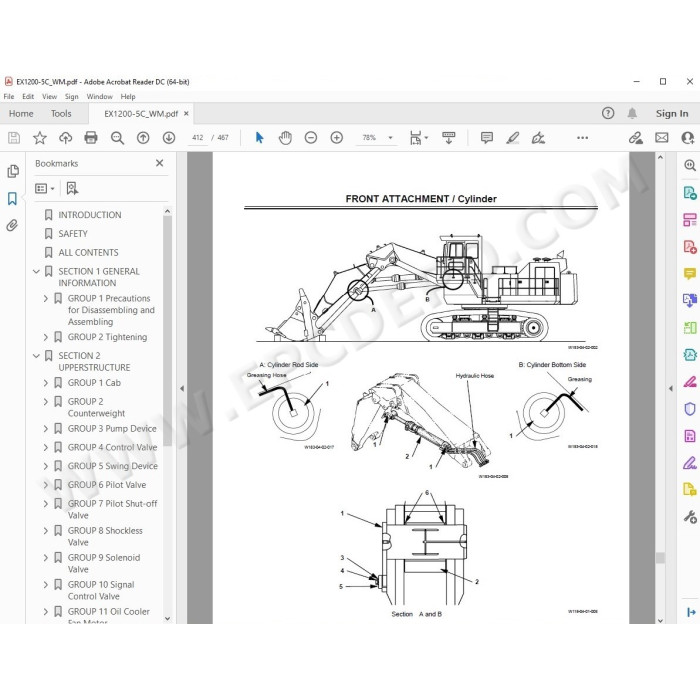Open the View menu
The image size is (700, 700).
tap(49, 96)
